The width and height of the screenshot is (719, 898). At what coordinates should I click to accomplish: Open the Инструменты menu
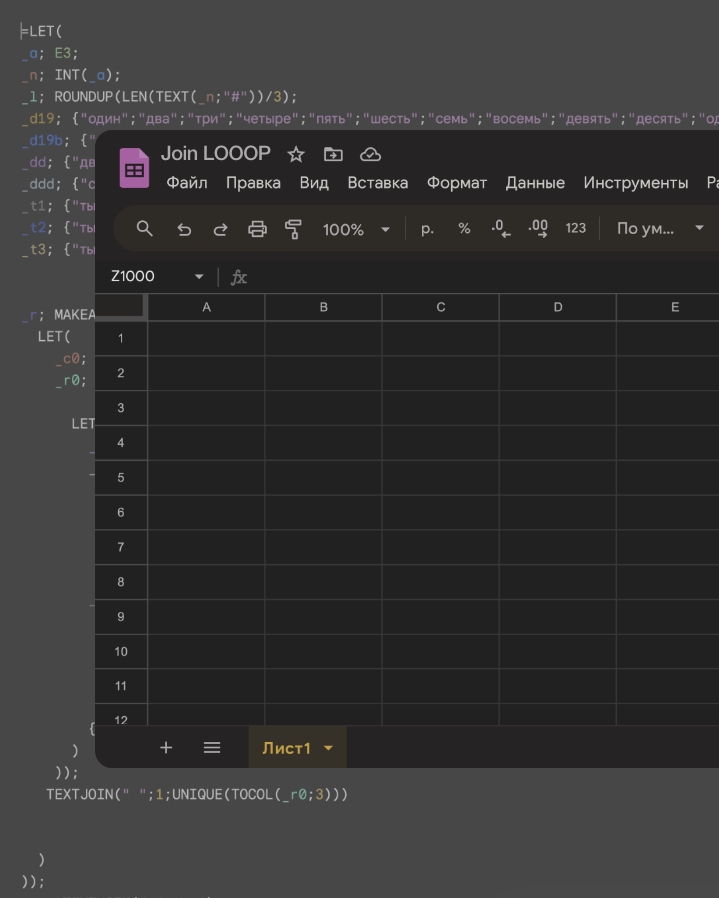pos(635,183)
